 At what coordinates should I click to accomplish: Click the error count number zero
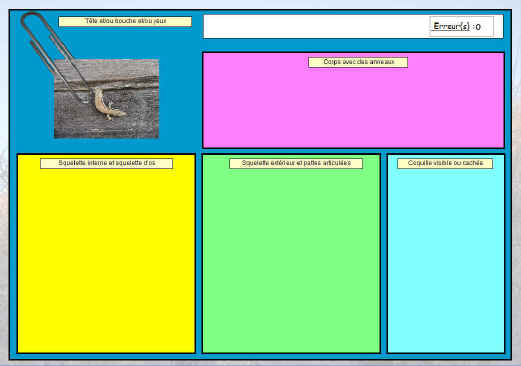click(x=478, y=27)
